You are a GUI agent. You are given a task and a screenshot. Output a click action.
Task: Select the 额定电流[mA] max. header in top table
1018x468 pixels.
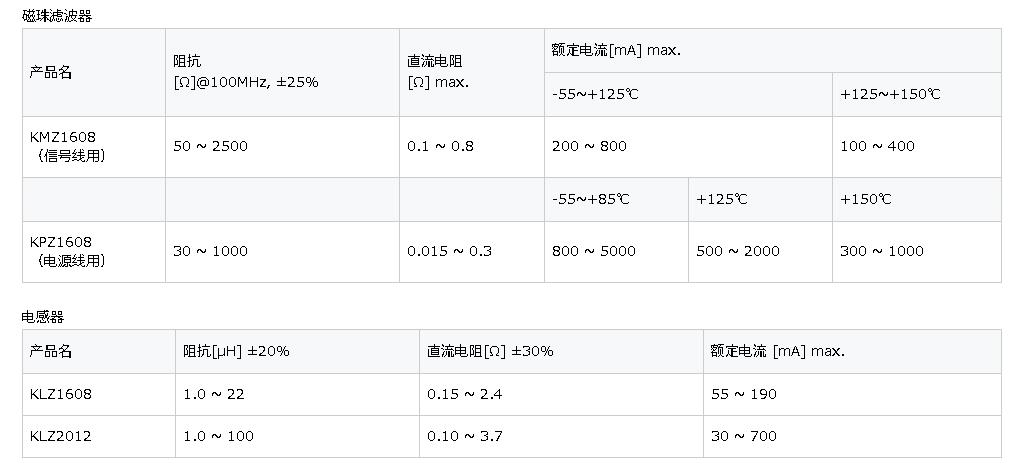click(x=616, y=50)
